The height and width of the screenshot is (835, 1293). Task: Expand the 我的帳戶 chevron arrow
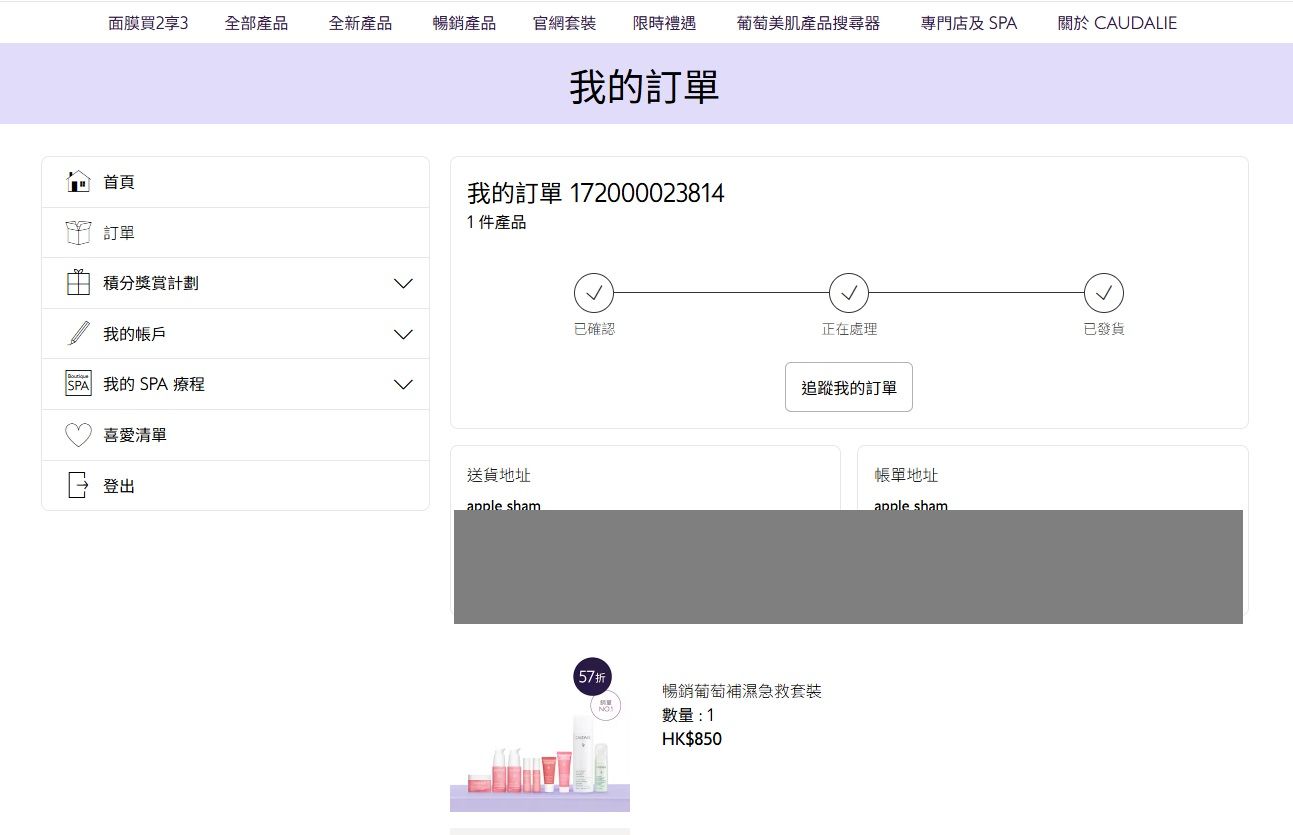point(403,334)
